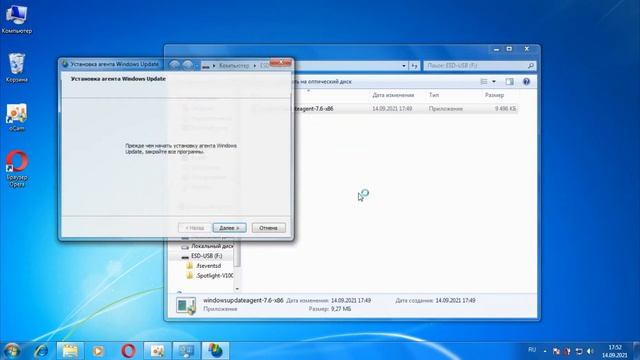Image resolution: width=640 pixels, height=360 pixels.
Task: Close the Explorer window
Action: tap(527, 49)
